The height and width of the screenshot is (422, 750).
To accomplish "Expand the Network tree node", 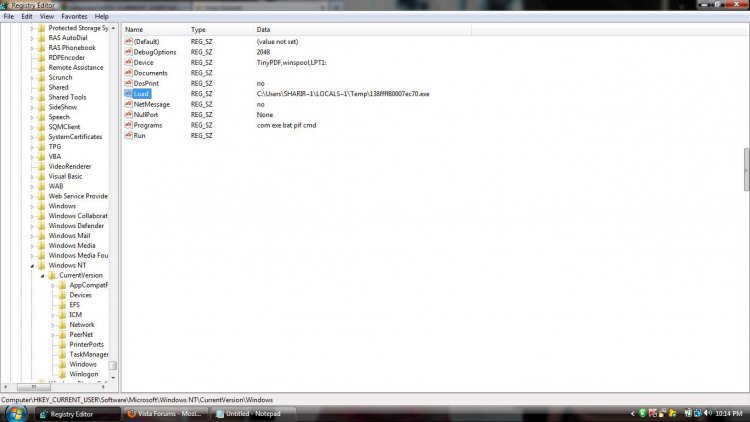I will pos(53,325).
